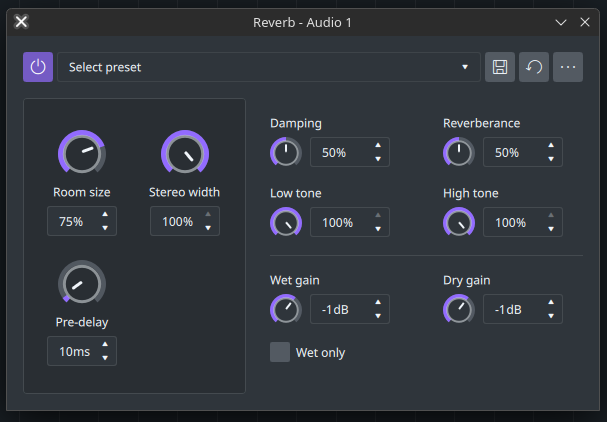
Task: Decrease Dry gain with down arrow
Action: coord(551,316)
